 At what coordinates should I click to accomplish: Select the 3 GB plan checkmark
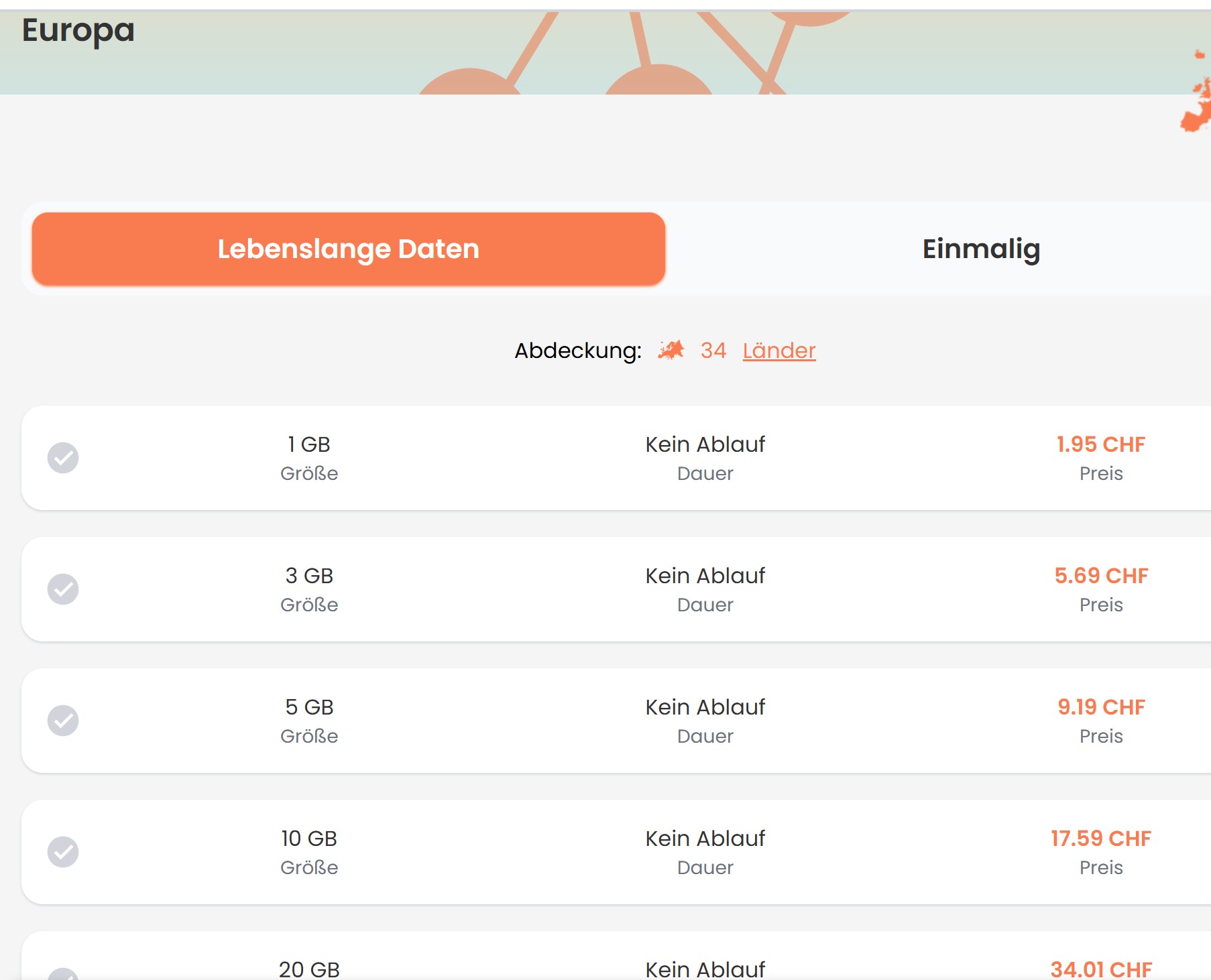(x=63, y=589)
